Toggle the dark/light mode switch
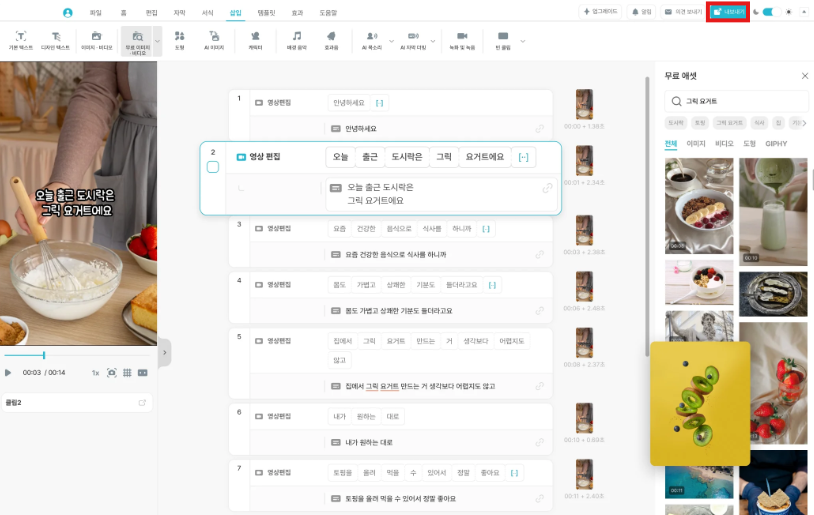 pyautogui.click(x=771, y=12)
